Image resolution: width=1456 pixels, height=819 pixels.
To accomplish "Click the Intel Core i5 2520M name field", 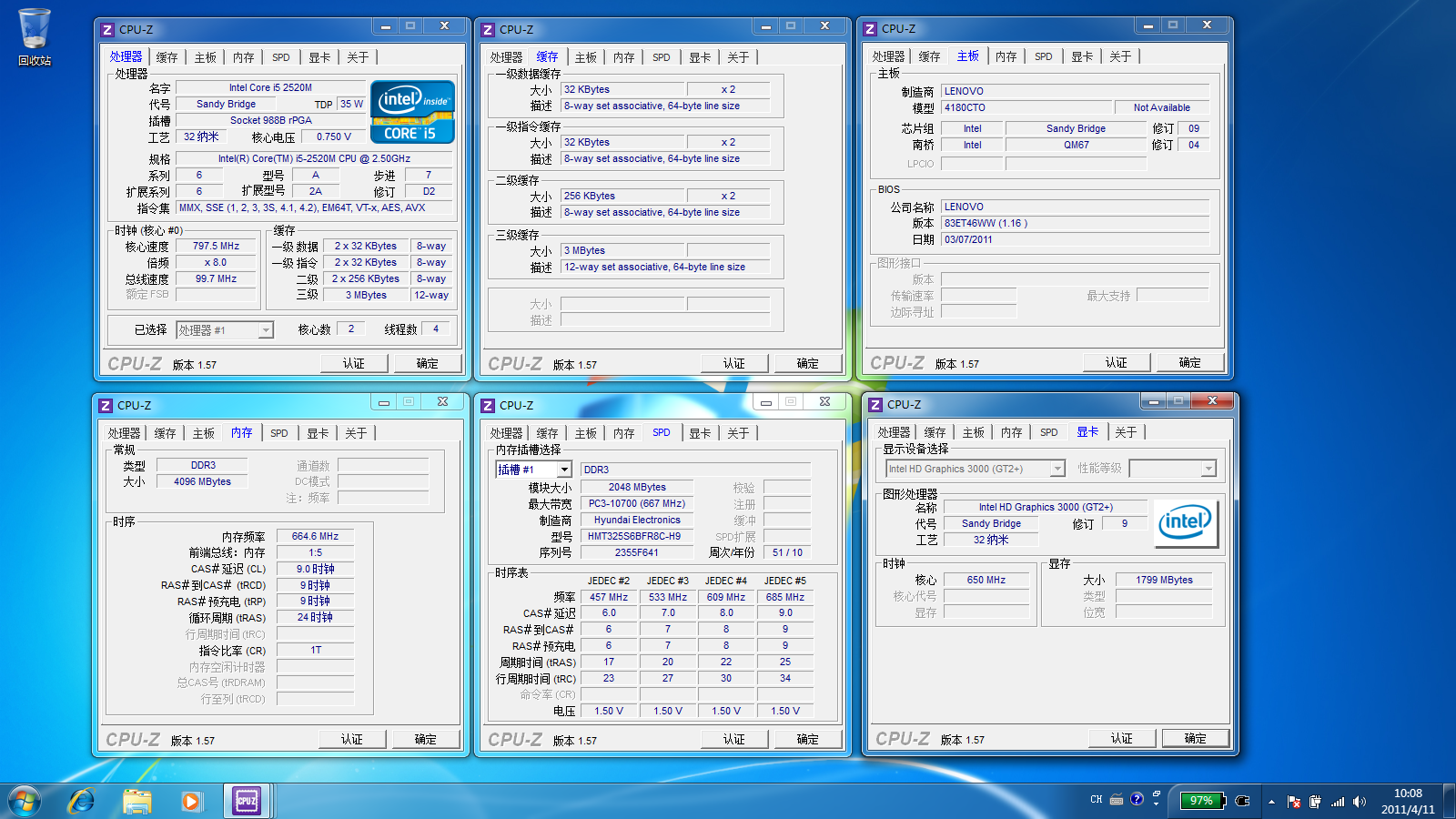I will (270, 88).
